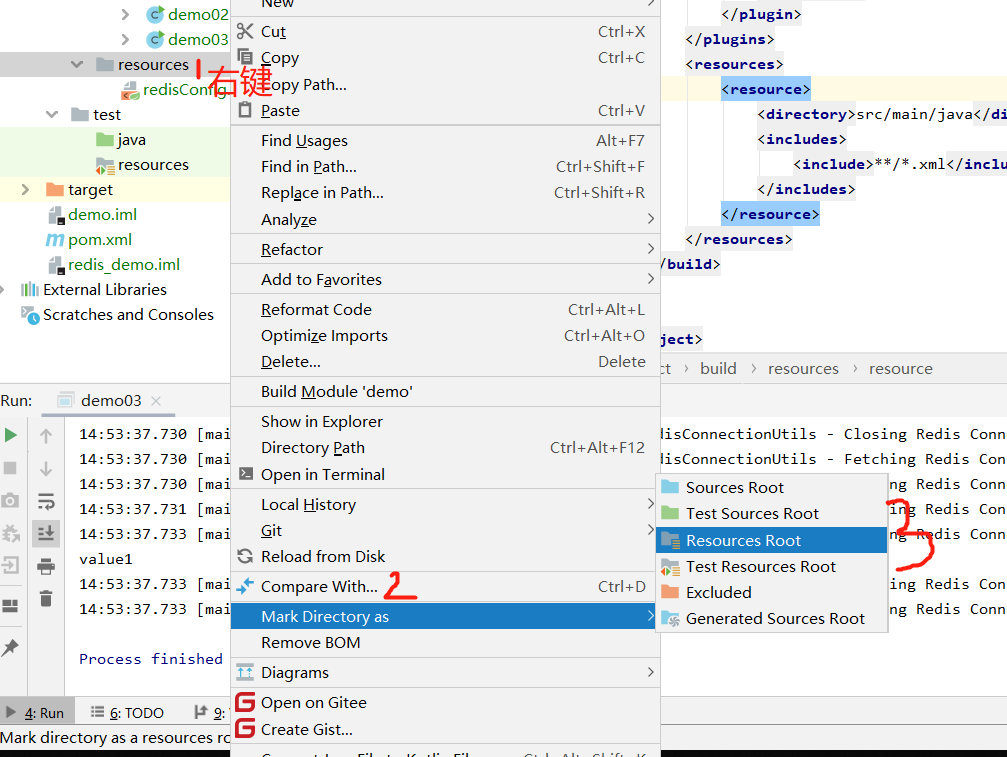
Task: Expand the target folder arrow
Action: [25, 189]
